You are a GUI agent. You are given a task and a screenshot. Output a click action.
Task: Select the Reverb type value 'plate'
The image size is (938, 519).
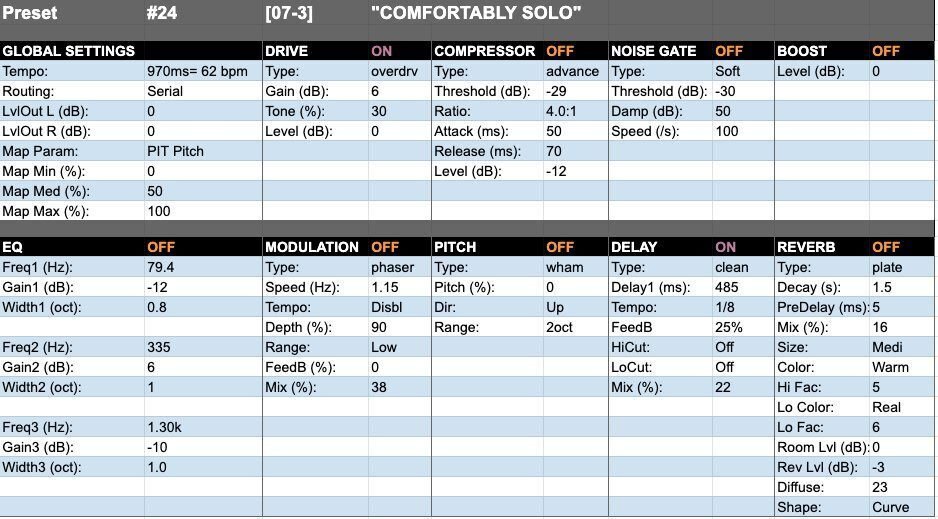click(x=889, y=267)
